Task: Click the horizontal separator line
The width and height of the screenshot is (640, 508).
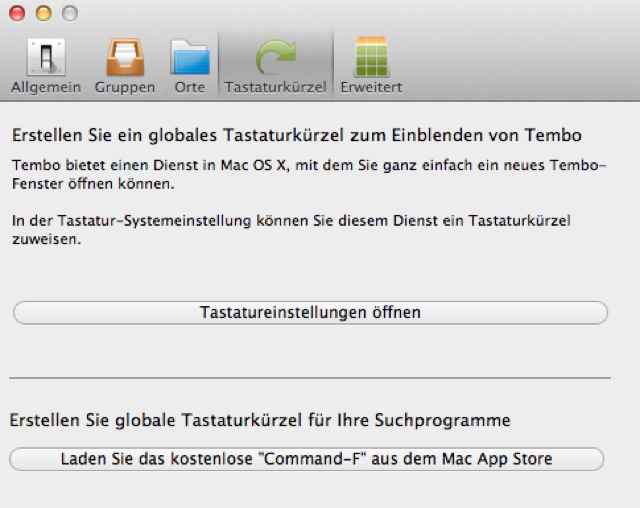Action: (x=310, y=378)
